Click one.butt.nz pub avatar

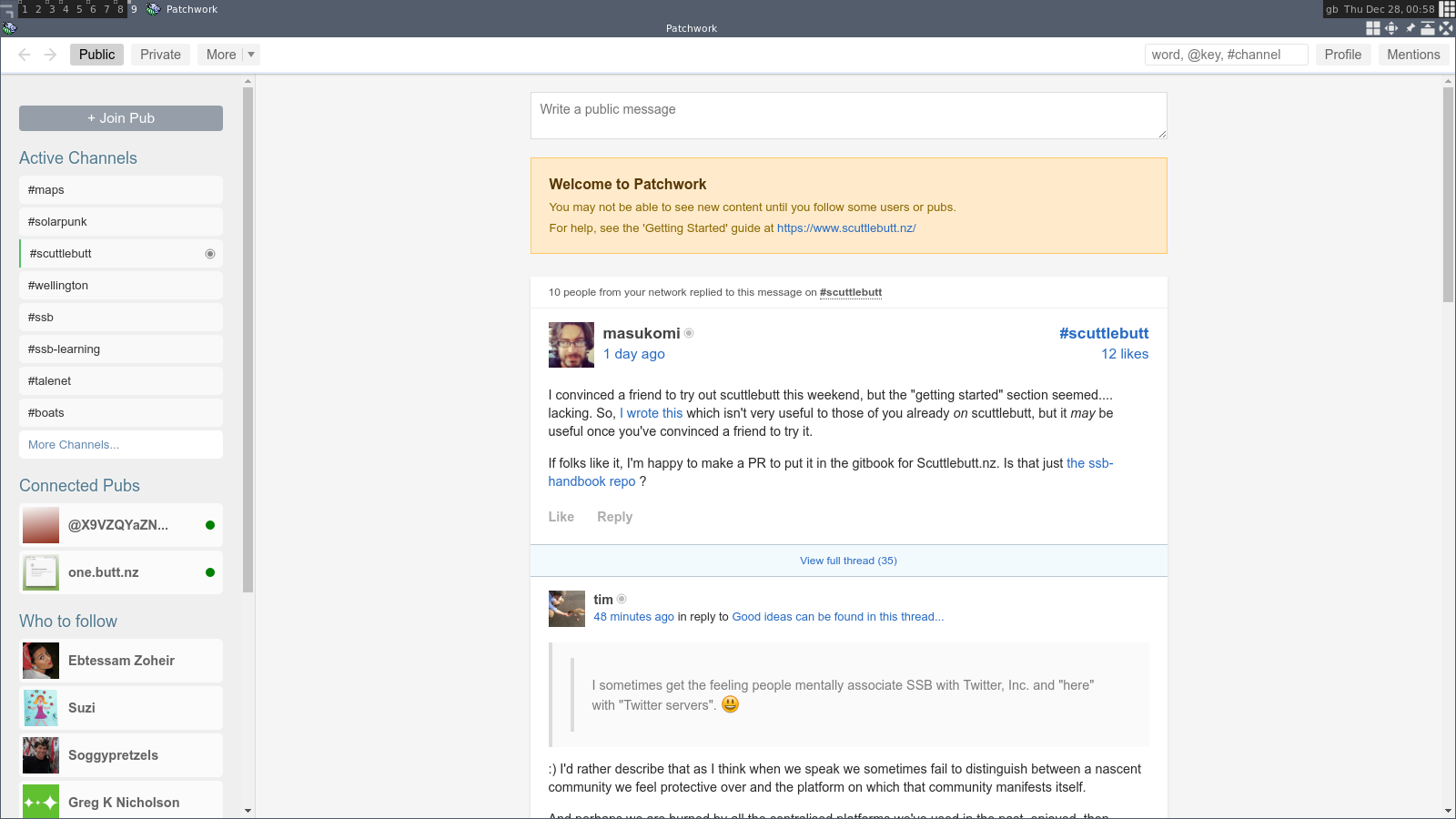point(41,572)
